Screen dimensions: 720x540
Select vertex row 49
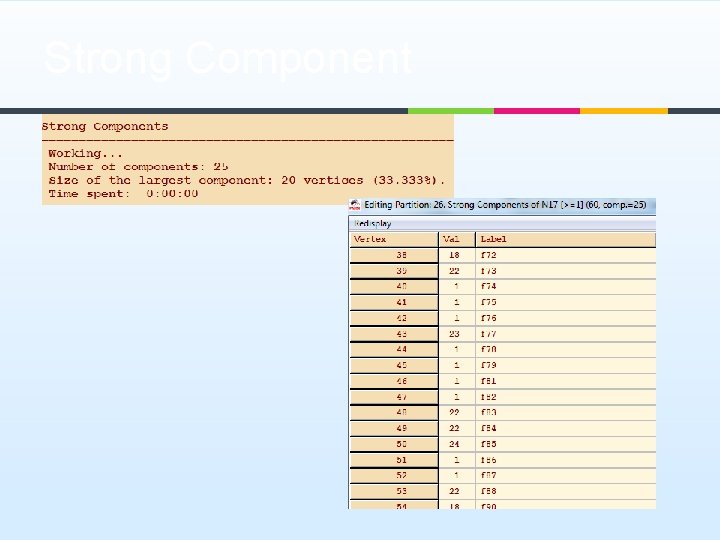tap(394, 428)
